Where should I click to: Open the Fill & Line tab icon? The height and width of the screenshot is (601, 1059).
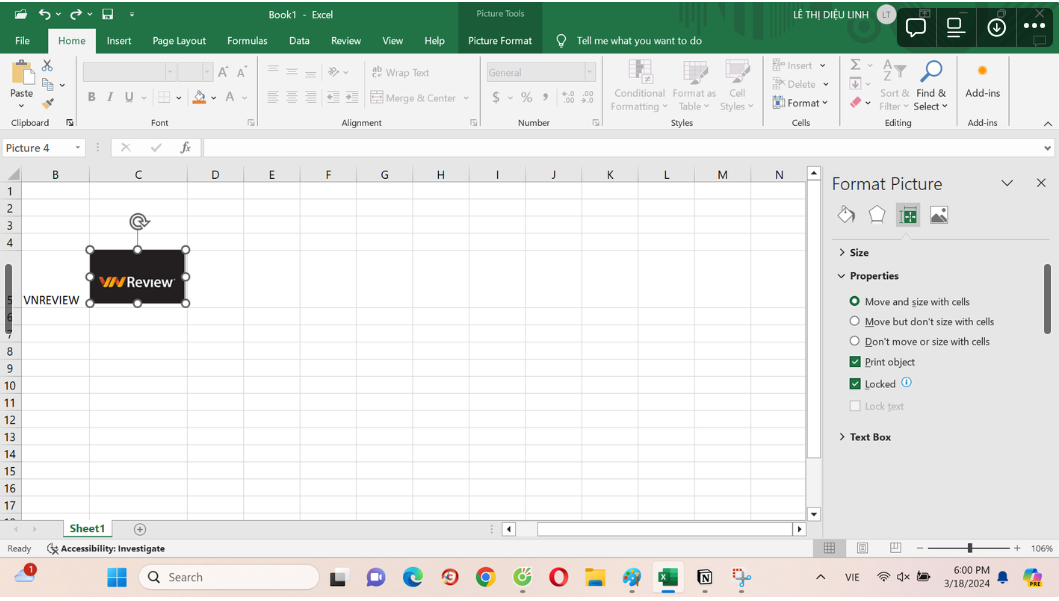coord(846,215)
